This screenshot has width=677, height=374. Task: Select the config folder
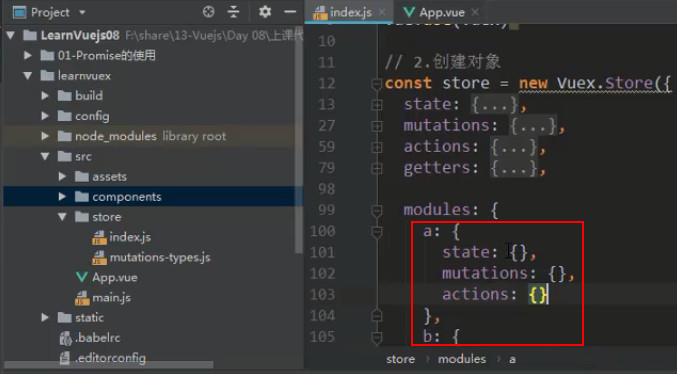click(92, 116)
